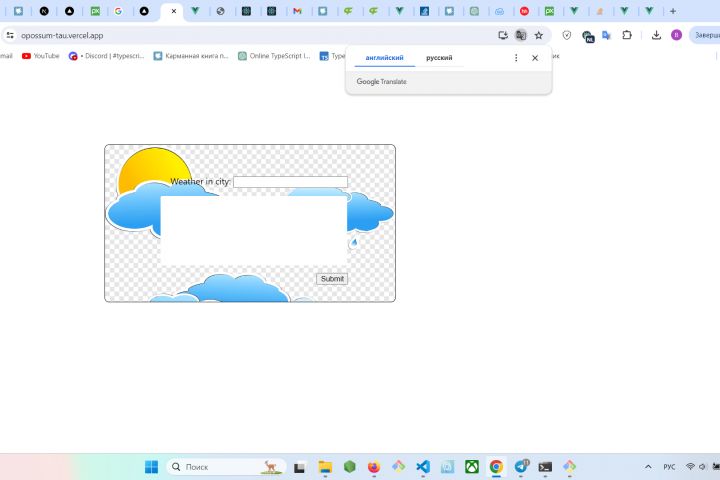
Task: Open the shield extension icon
Action: [567, 35]
